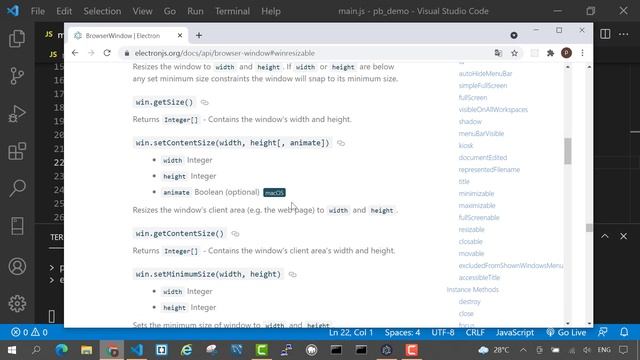This screenshot has width=640, height=360.
Task: Click the Ln 22, Col 1 status entry
Action: point(351,332)
